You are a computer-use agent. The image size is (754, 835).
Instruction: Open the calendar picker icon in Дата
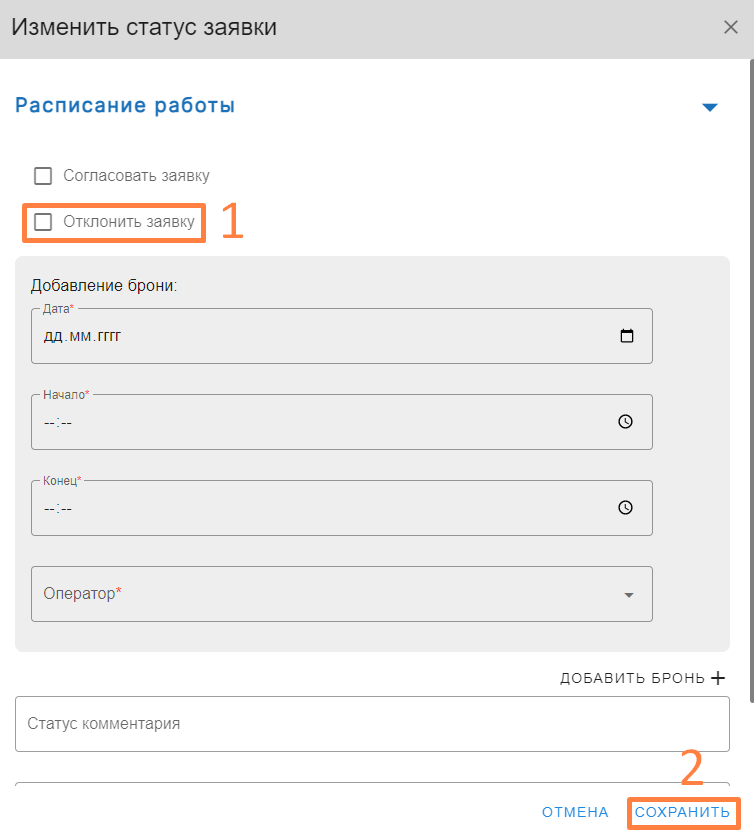[x=626, y=336]
